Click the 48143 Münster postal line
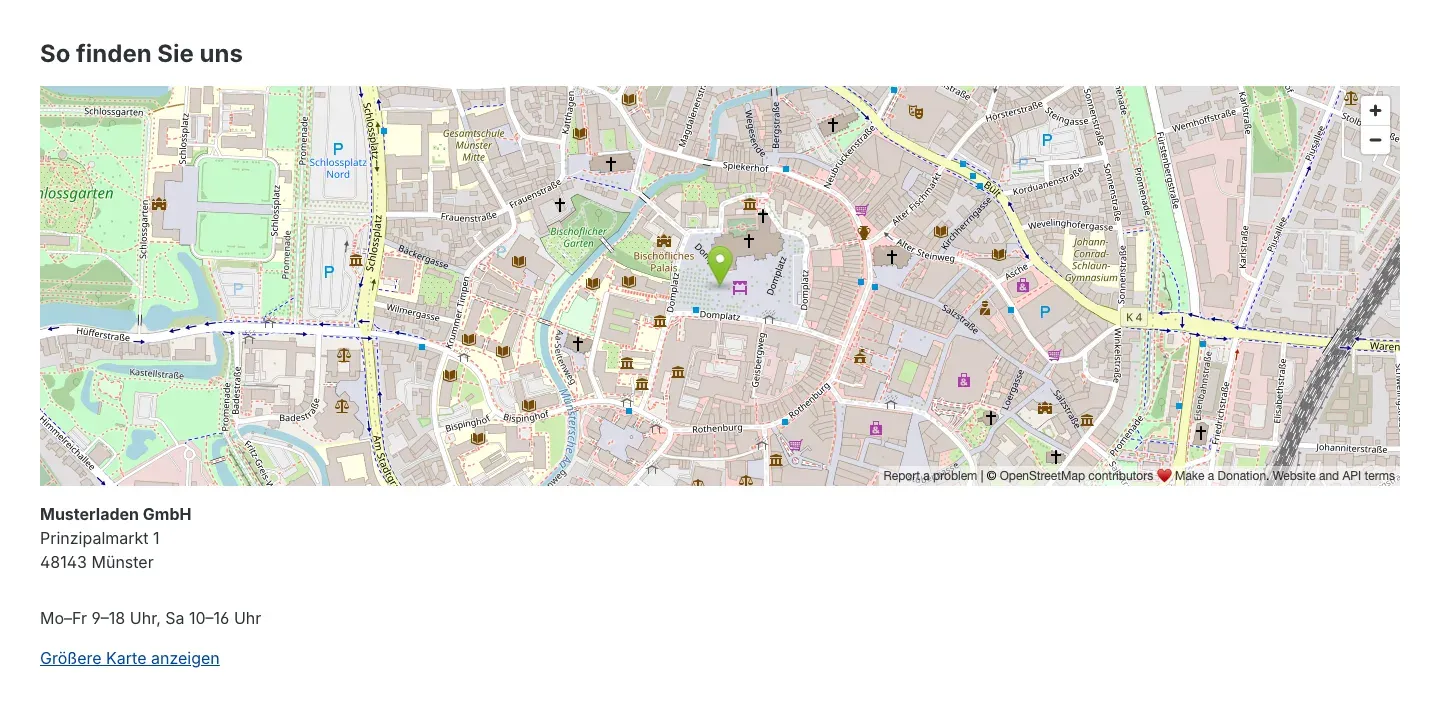This screenshot has height=706, width=1440. (x=97, y=562)
